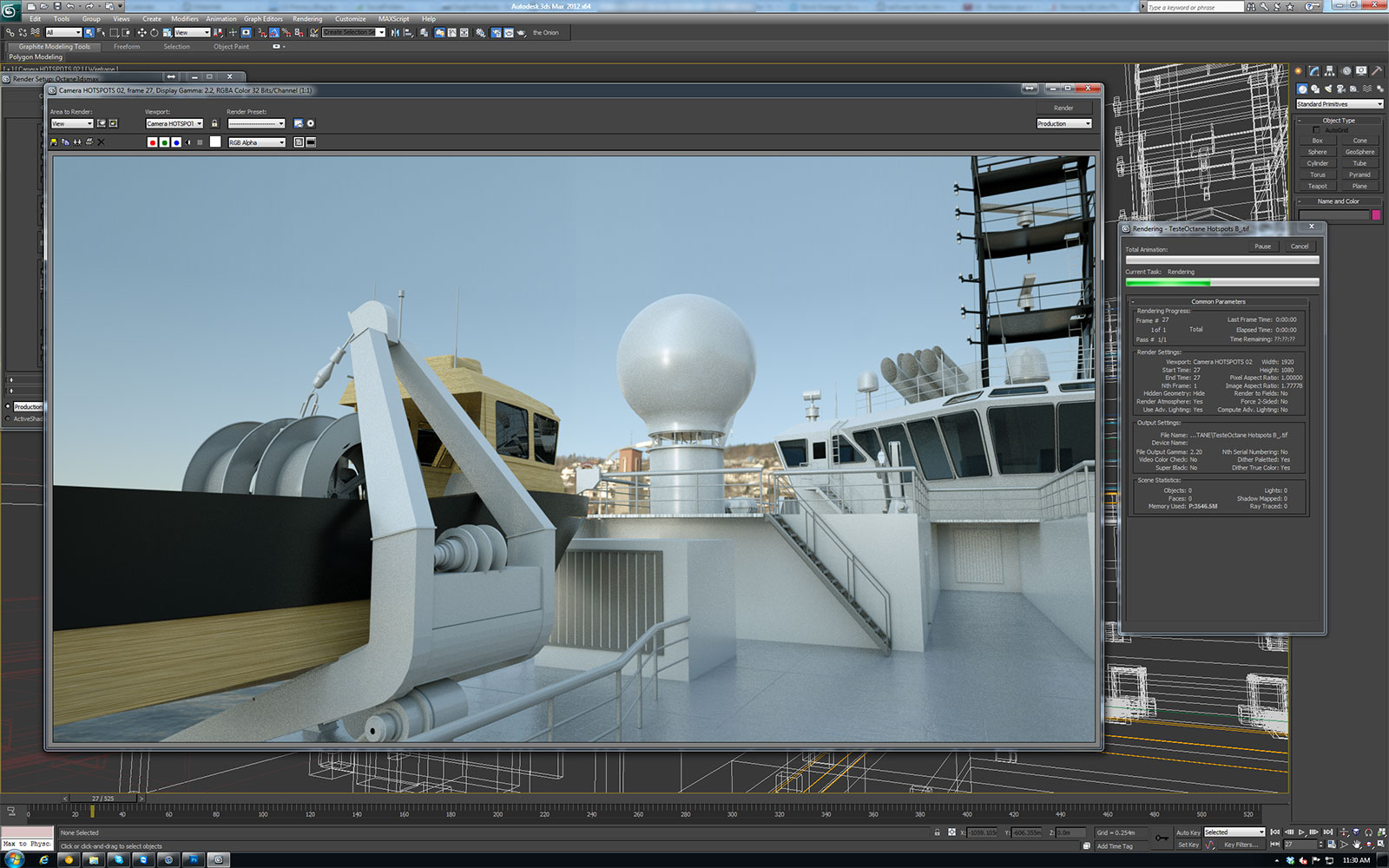The width and height of the screenshot is (1389, 868).
Task: Switch to the Freeform ribbon tab
Action: point(127,47)
